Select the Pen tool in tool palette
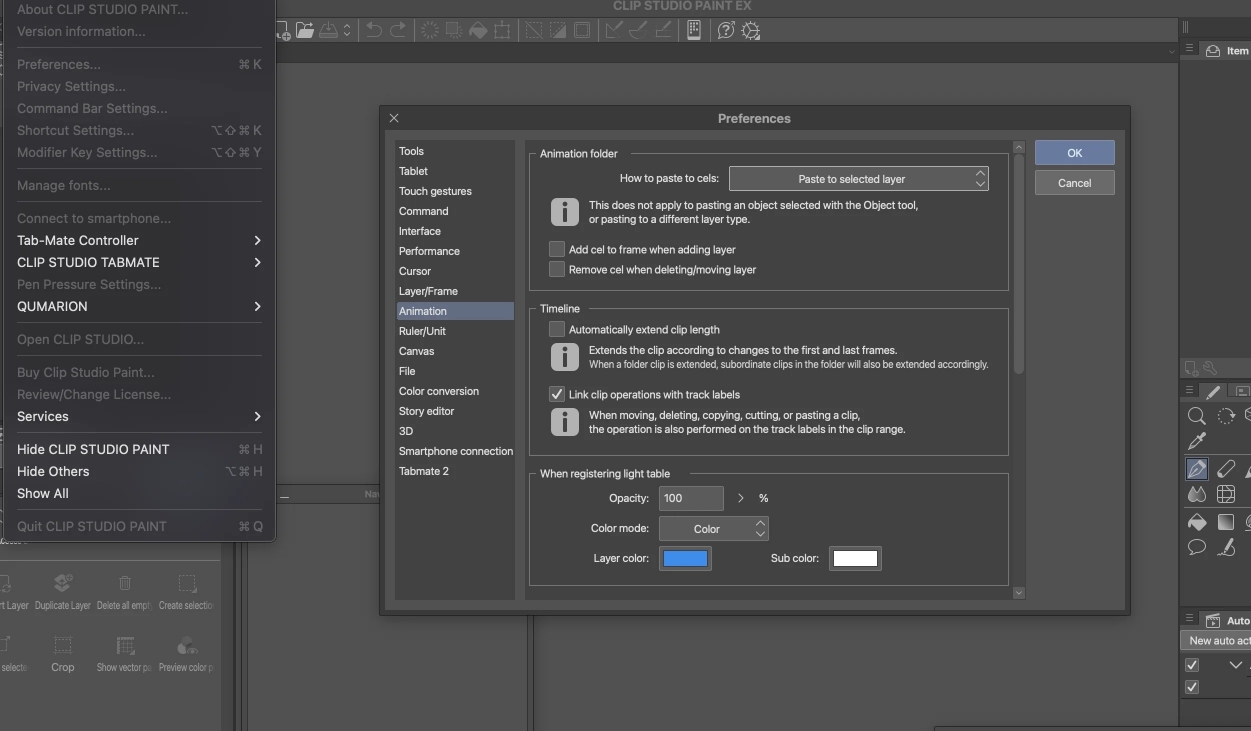This screenshot has height=731, width=1251. [x=1196, y=469]
